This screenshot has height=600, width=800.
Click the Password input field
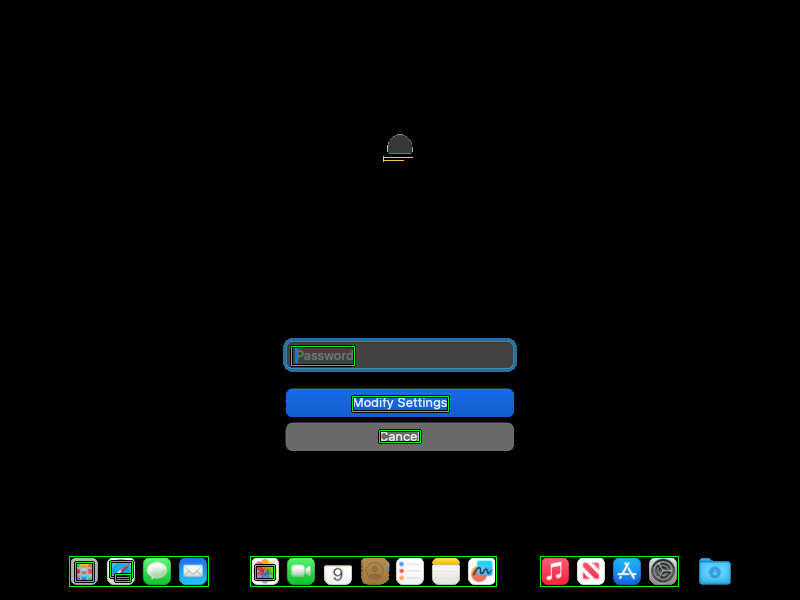[x=400, y=355]
